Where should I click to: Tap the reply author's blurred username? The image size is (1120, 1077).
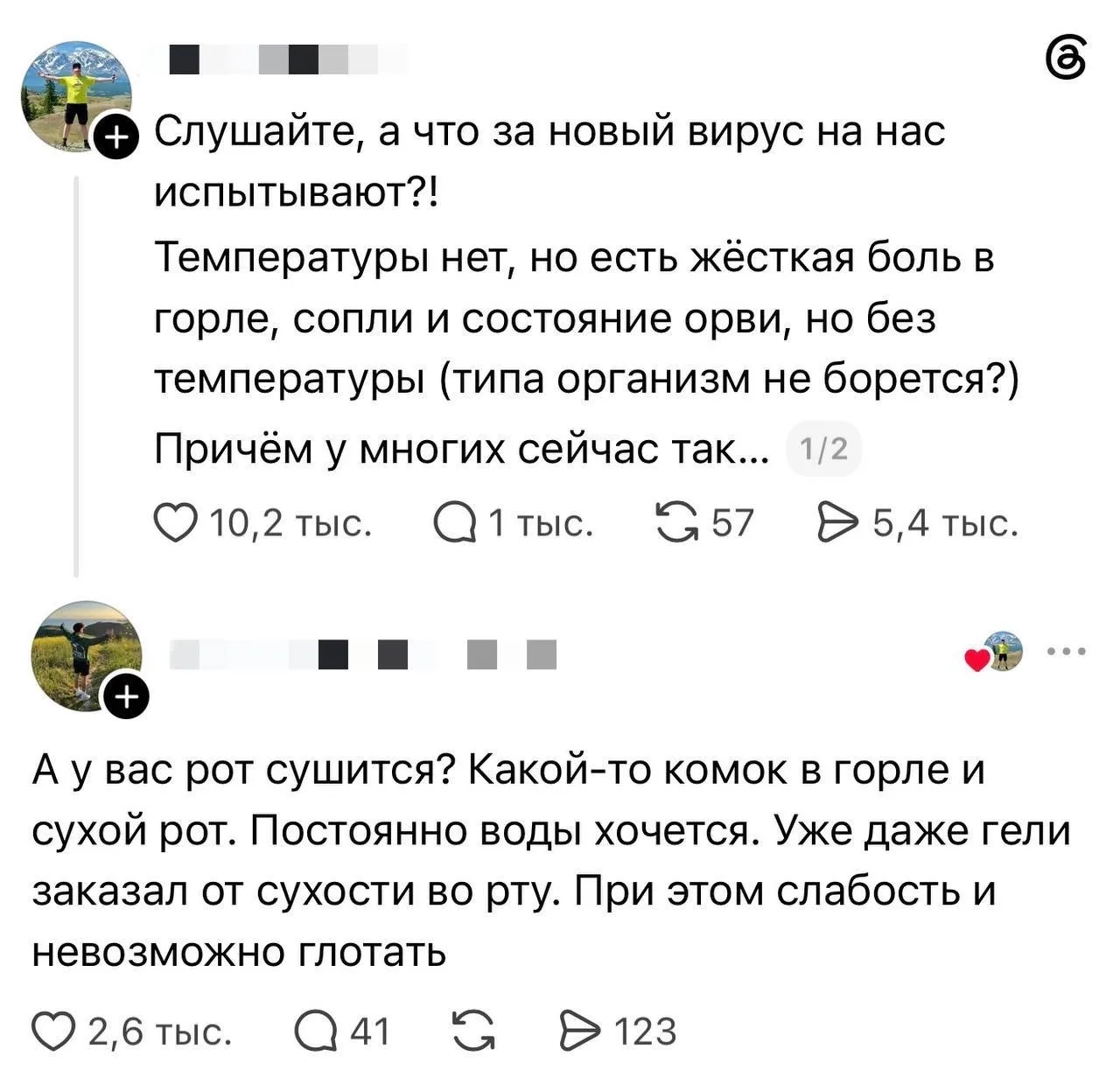pyautogui.click(x=362, y=654)
